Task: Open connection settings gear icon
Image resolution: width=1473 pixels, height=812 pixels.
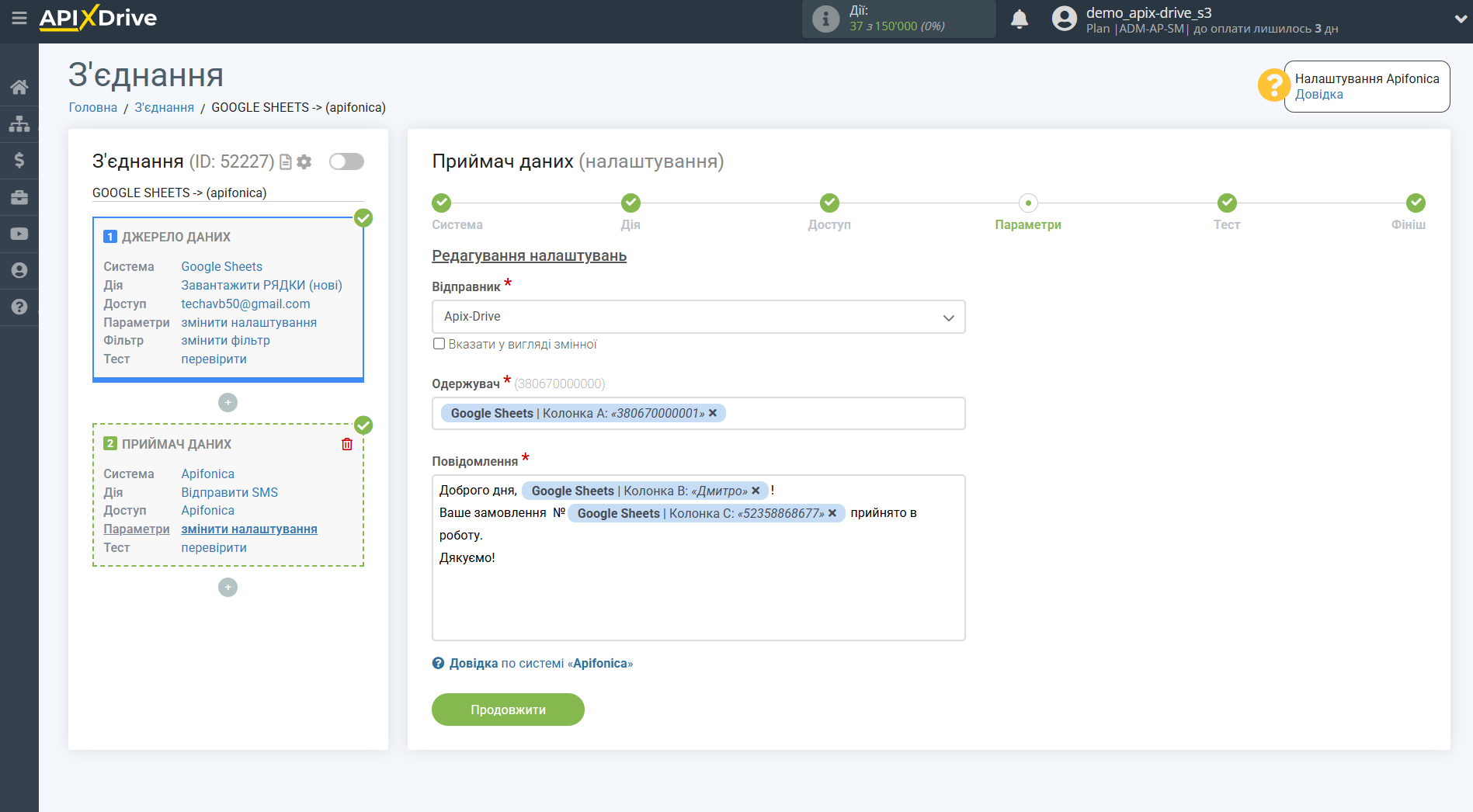Action: 304,161
